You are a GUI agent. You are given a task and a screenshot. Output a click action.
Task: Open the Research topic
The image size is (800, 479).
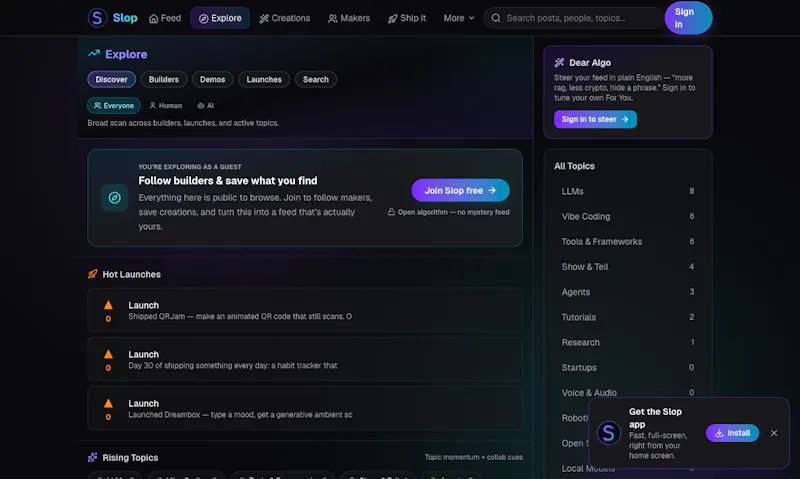[x=628, y=342]
